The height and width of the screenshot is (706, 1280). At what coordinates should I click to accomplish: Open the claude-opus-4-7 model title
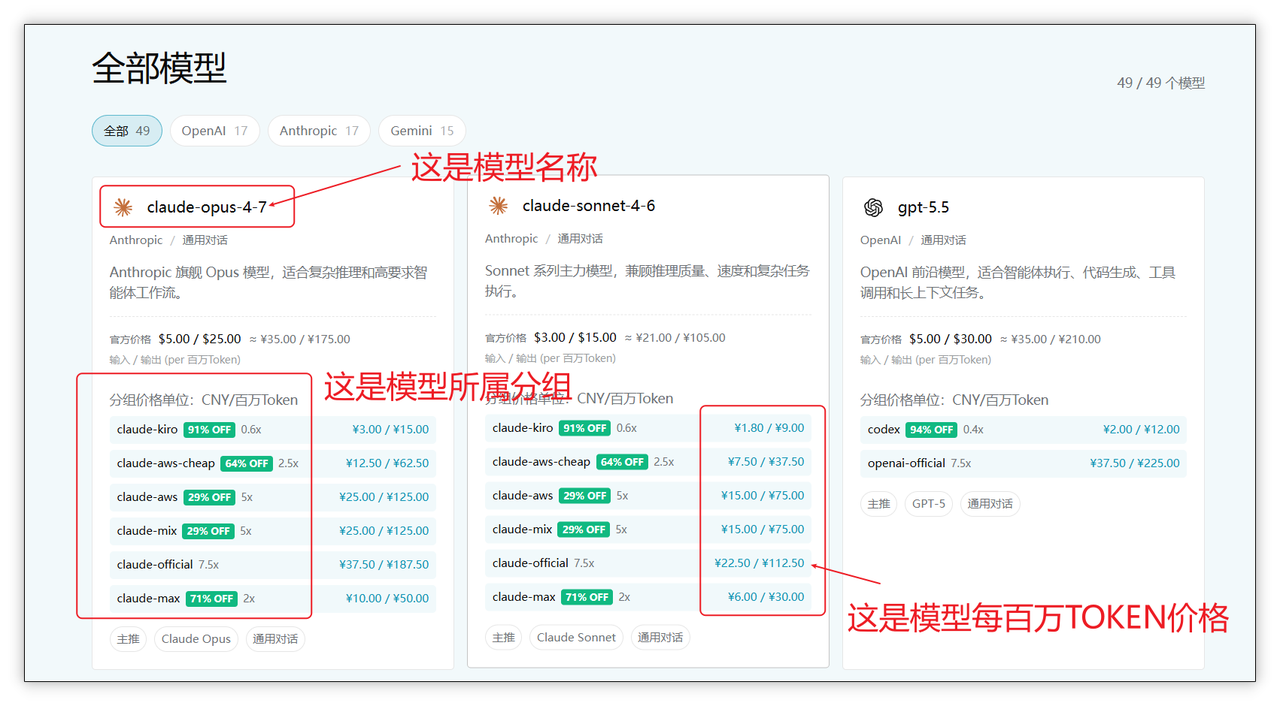207,207
